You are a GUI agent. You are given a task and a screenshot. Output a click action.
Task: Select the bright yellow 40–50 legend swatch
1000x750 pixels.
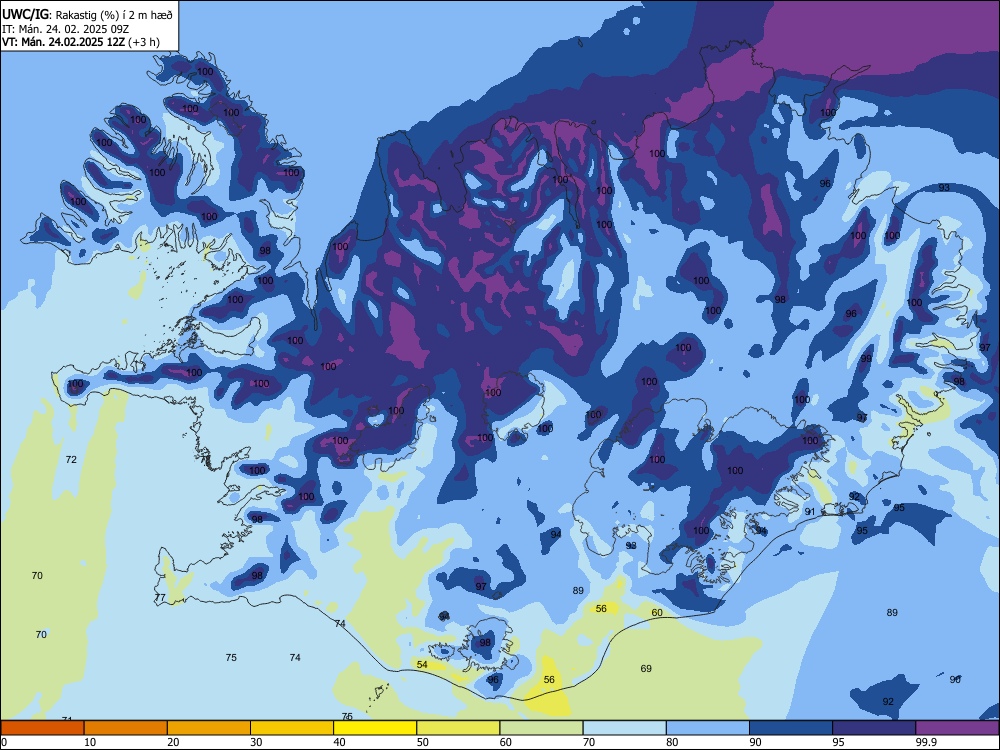[x=375, y=728]
